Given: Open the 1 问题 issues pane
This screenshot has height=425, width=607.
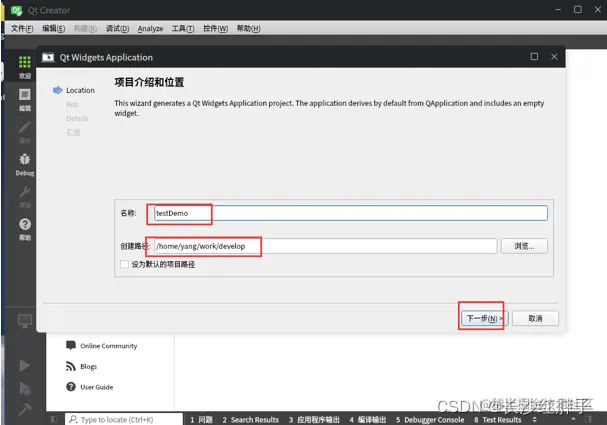Looking at the screenshot, I should (x=201, y=420).
